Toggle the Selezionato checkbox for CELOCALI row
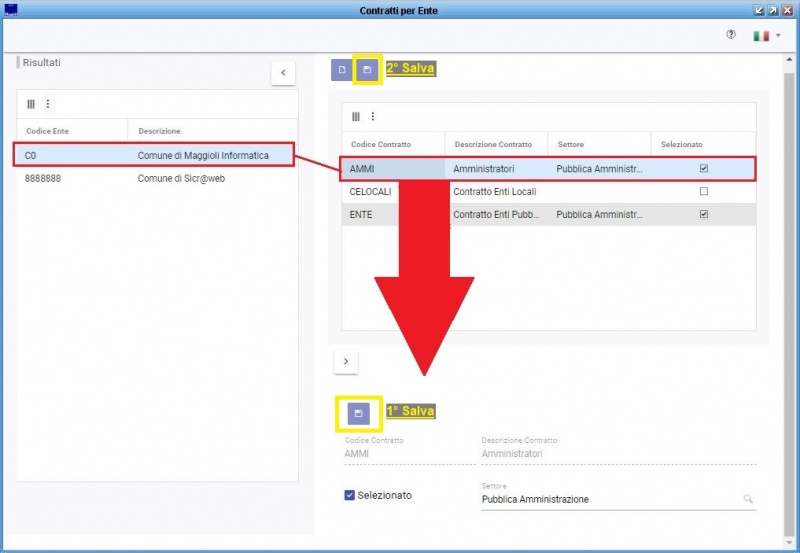The height and width of the screenshot is (553, 800). [x=704, y=191]
